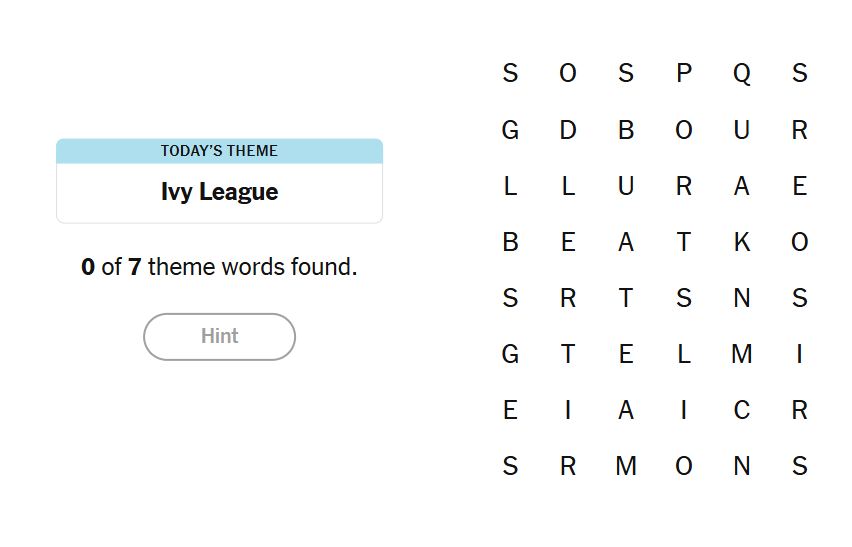The width and height of the screenshot is (852, 547).
Task: Select the letter Q in the grid
Action: (x=742, y=73)
